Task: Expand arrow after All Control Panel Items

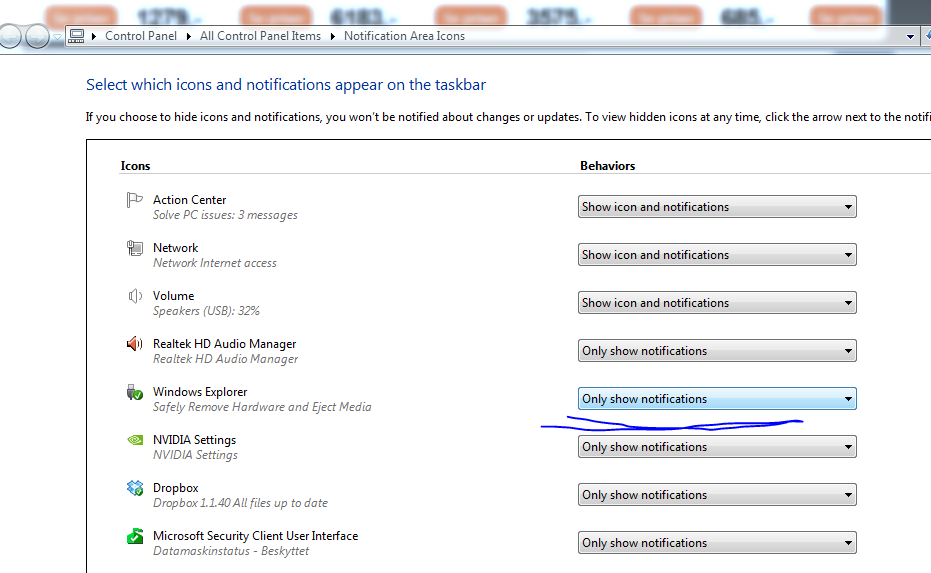Action: [332, 37]
